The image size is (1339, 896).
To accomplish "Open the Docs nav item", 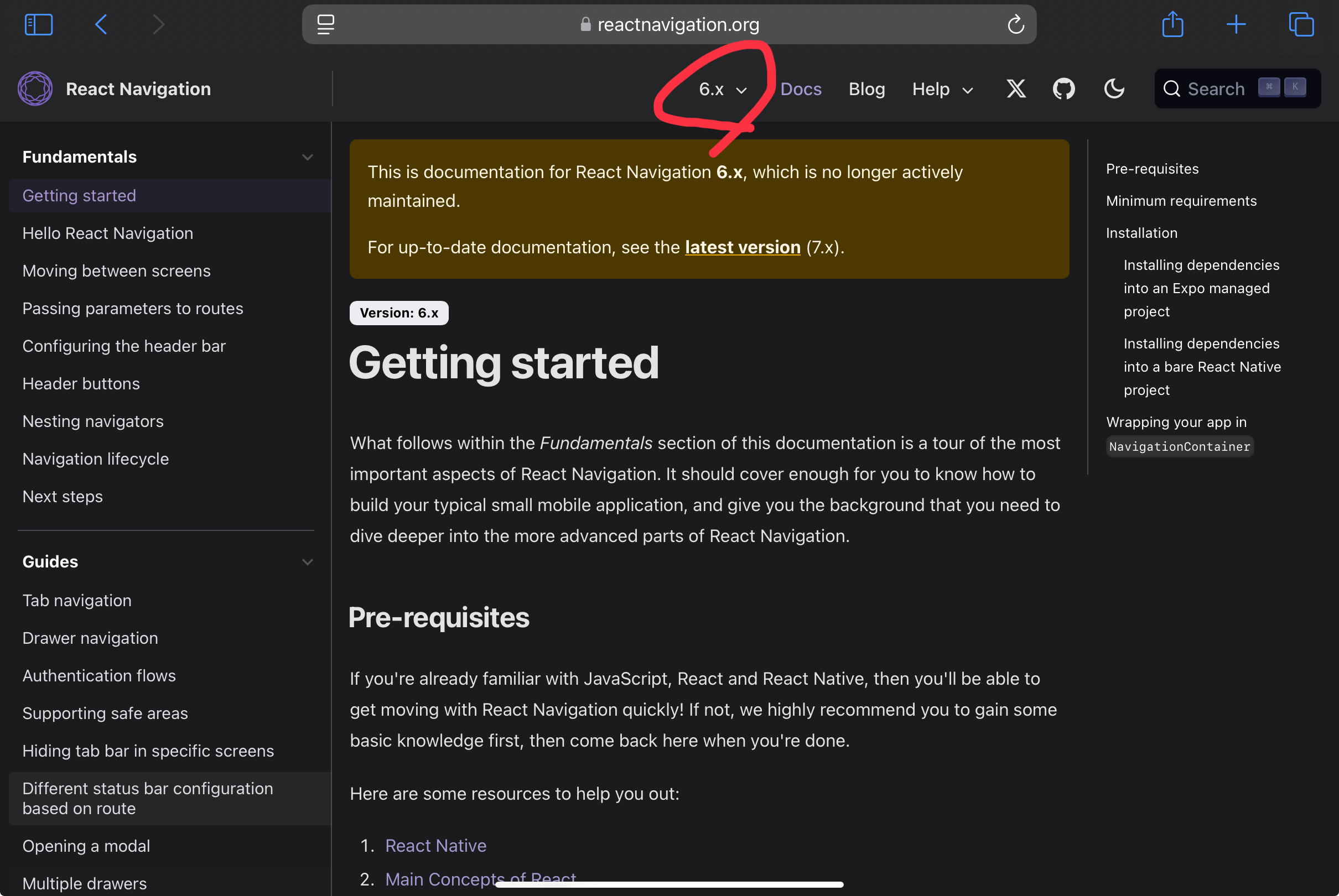I will (x=801, y=89).
